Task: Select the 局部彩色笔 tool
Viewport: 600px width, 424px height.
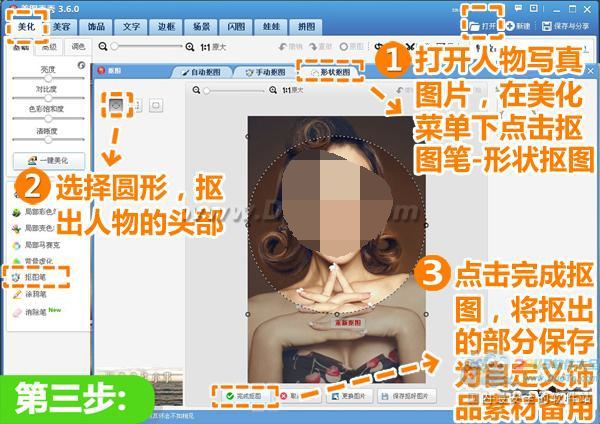Action: [x=35, y=212]
